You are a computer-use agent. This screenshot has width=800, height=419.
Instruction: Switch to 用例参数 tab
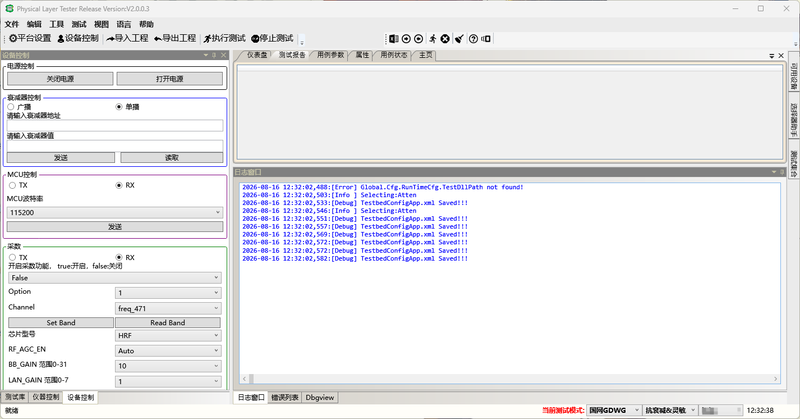click(330, 55)
